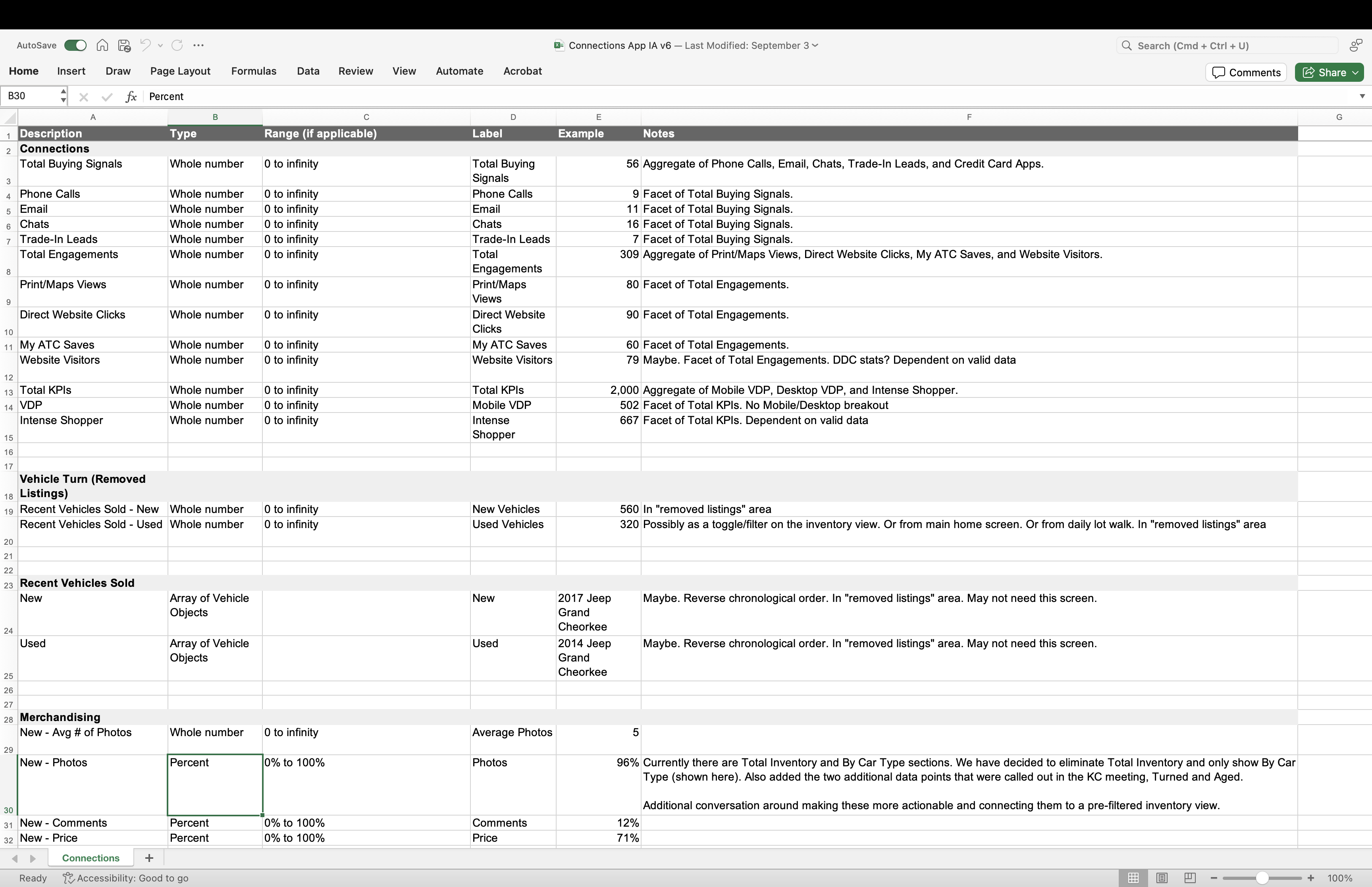Click the next sheet arrow
The width and height of the screenshot is (1372, 887).
point(33,859)
